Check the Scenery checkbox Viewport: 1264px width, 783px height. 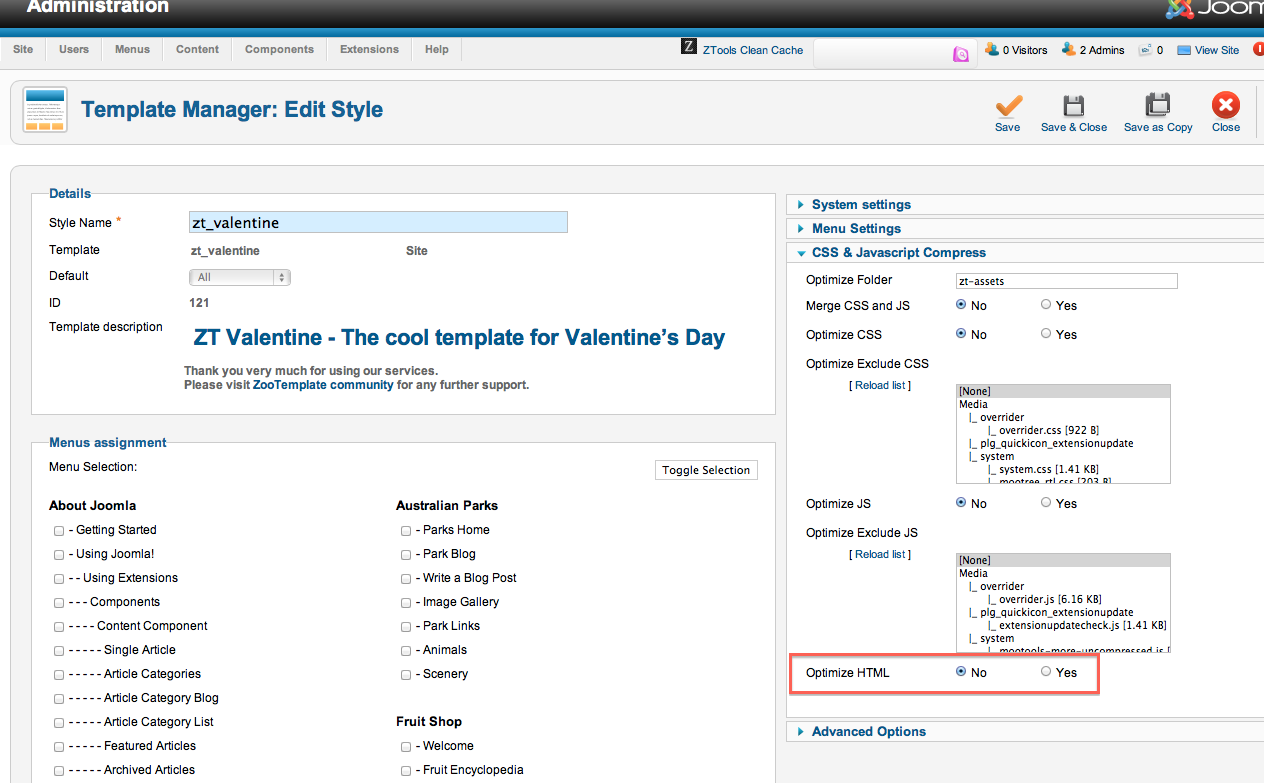pyautogui.click(x=406, y=675)
